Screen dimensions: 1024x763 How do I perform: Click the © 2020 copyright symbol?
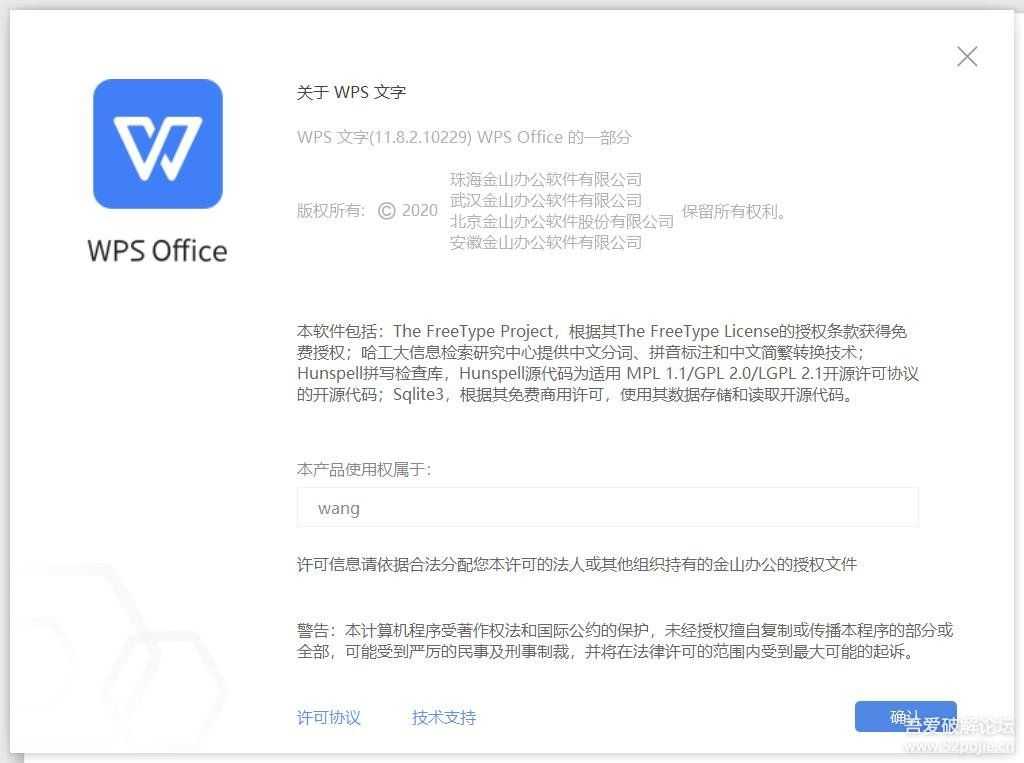(408, 210)
